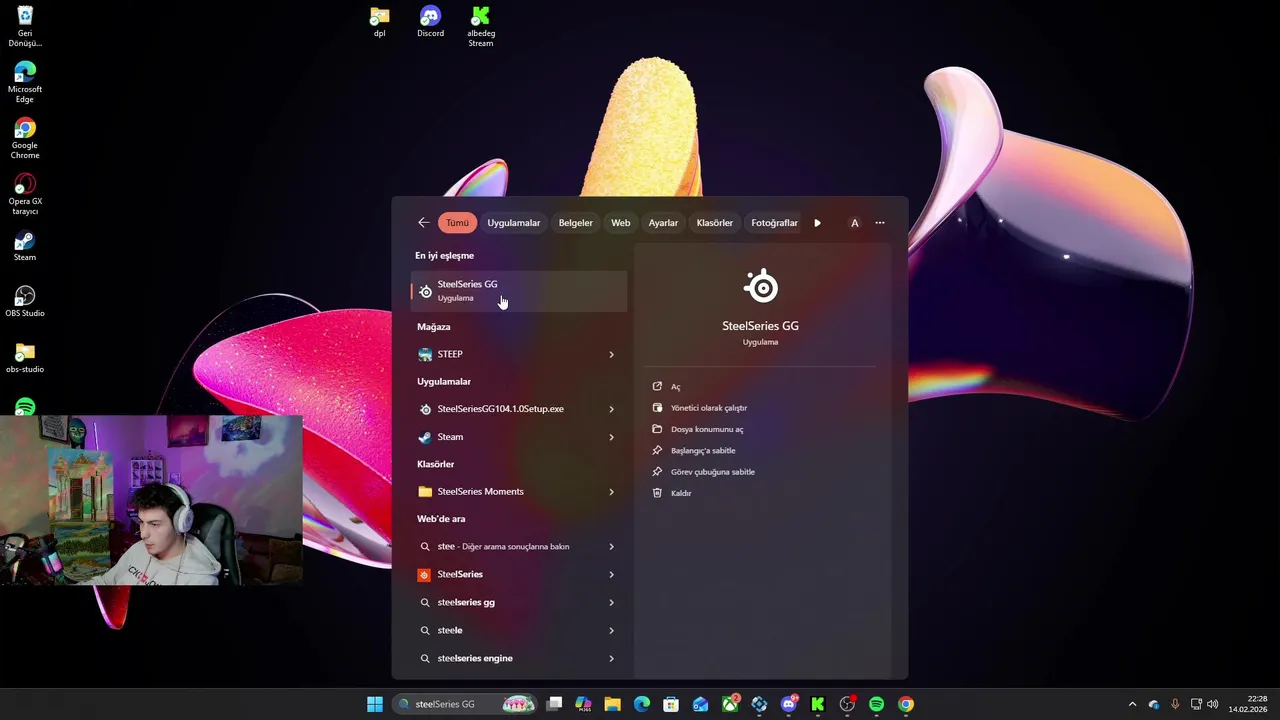Switch to the Belgeler filter tab
This screenshot has width=1280, height=720.
coord(575,223)
